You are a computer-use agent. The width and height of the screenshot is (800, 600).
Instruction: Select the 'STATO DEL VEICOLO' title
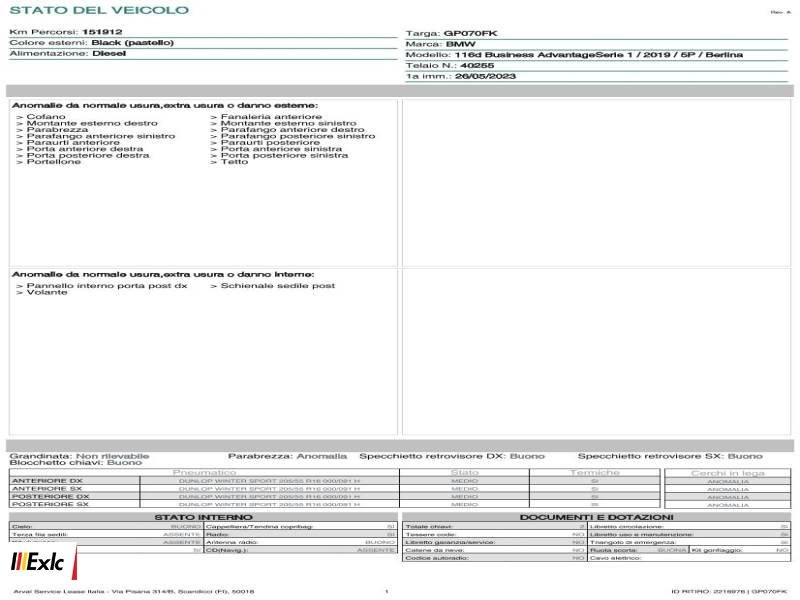tap(99, 10)
